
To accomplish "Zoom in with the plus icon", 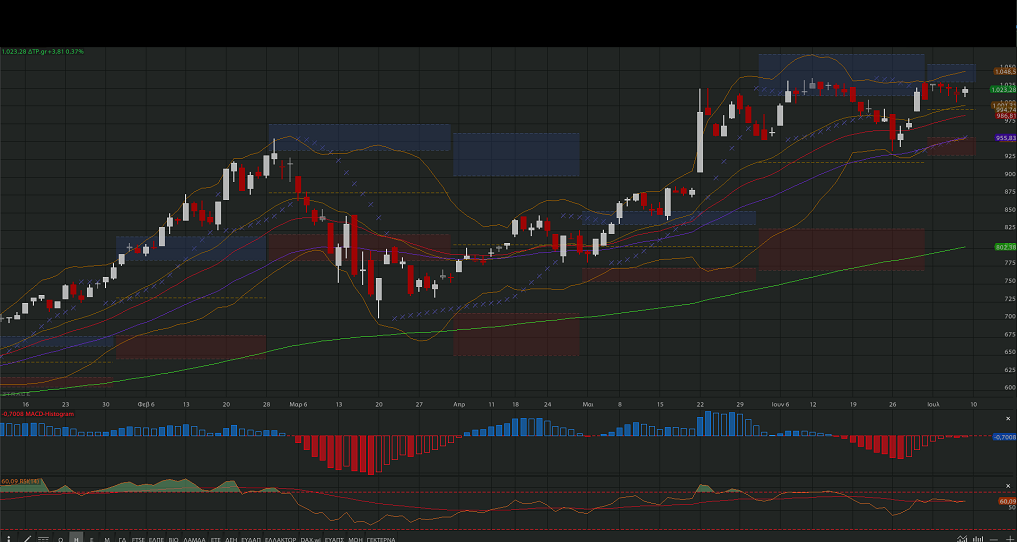I will click(x=1010, y=539).
